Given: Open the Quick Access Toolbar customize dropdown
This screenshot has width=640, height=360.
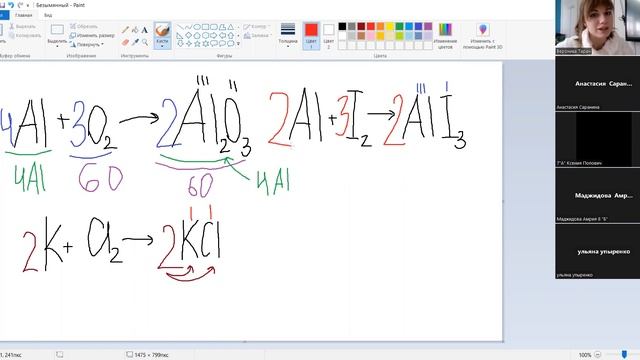Looking at the screenshot, I should pyautogui.click(x=28, y=5).
